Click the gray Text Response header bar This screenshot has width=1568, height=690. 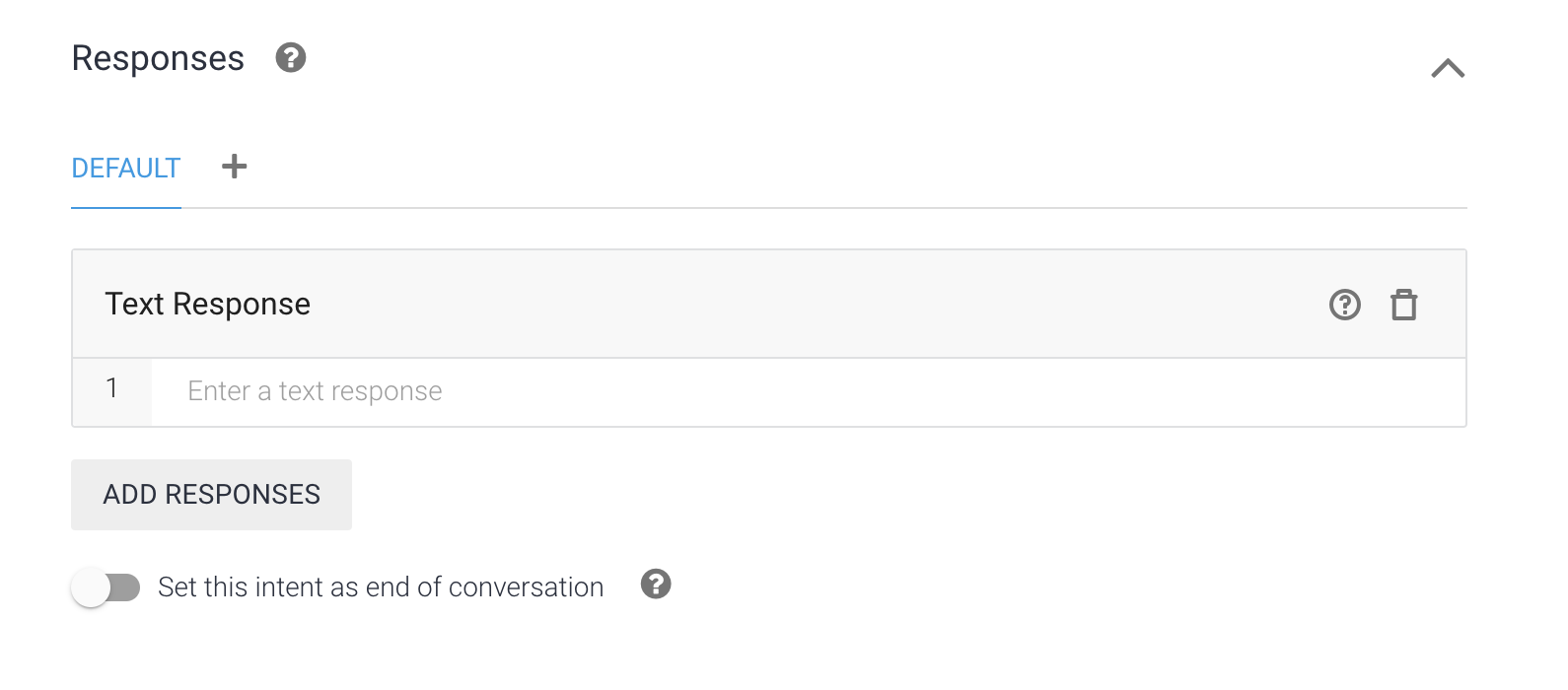789,304
